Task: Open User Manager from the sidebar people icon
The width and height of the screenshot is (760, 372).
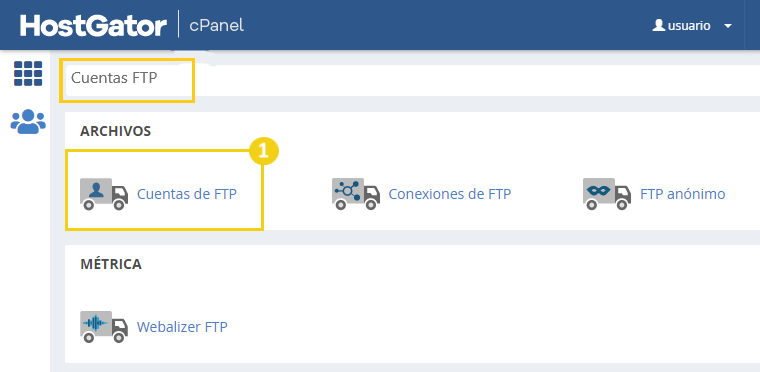Action: coord(28,122)
